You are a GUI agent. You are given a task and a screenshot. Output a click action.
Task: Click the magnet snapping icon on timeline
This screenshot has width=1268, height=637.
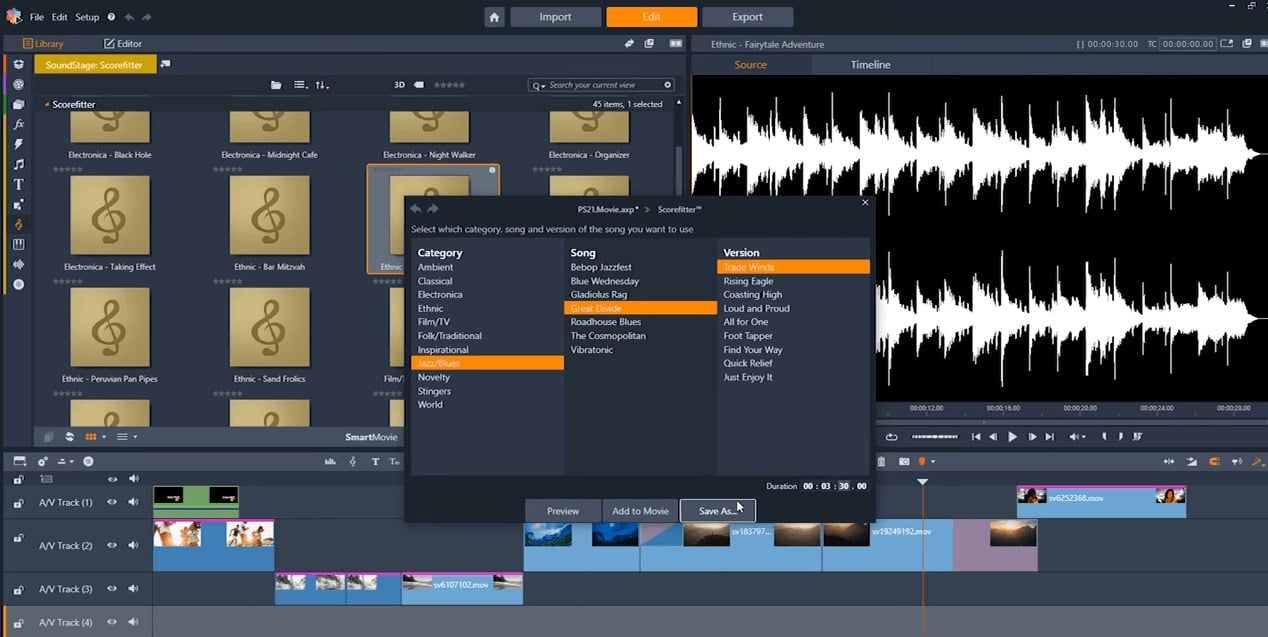pyautogui.click(x=1215, y=461)
